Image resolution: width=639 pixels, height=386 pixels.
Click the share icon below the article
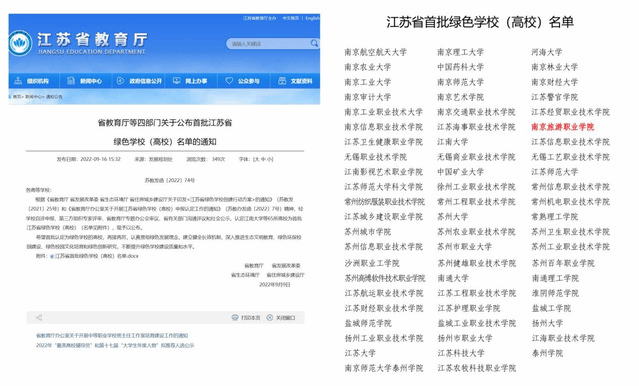pyautogui.click(x=39, y=318)
